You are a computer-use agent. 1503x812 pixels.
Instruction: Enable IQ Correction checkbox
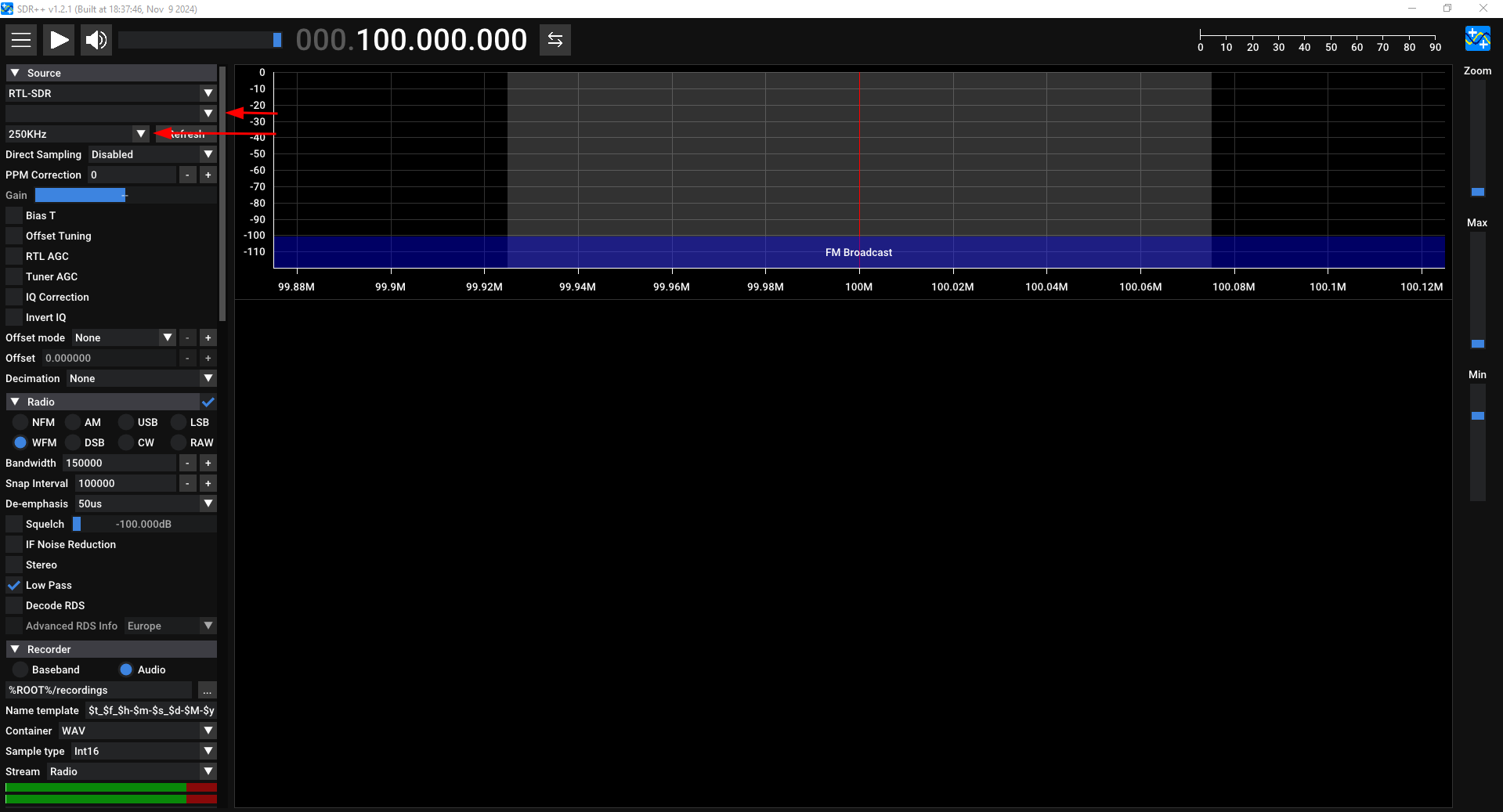[x=14, y=297]
